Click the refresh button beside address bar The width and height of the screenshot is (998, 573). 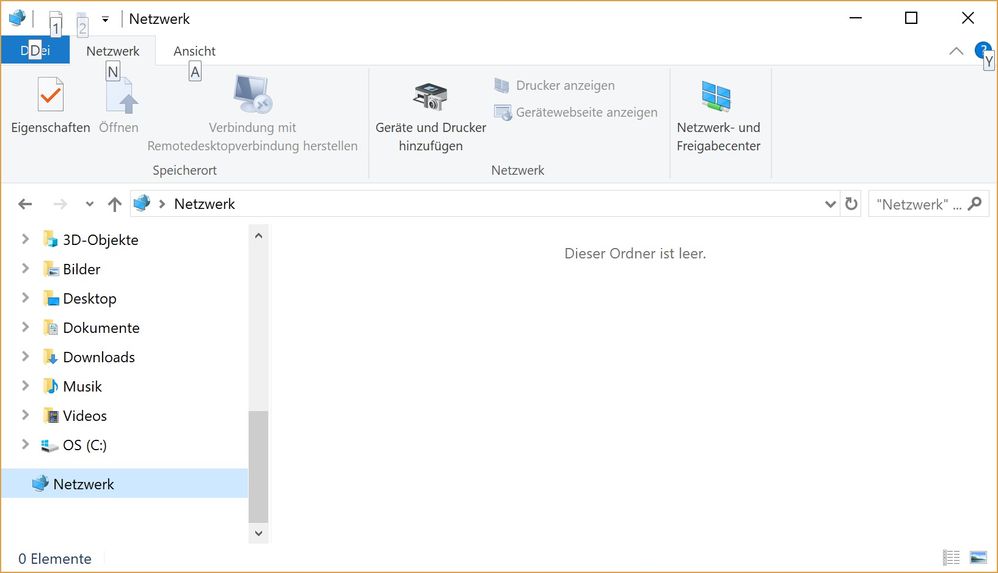851,204
